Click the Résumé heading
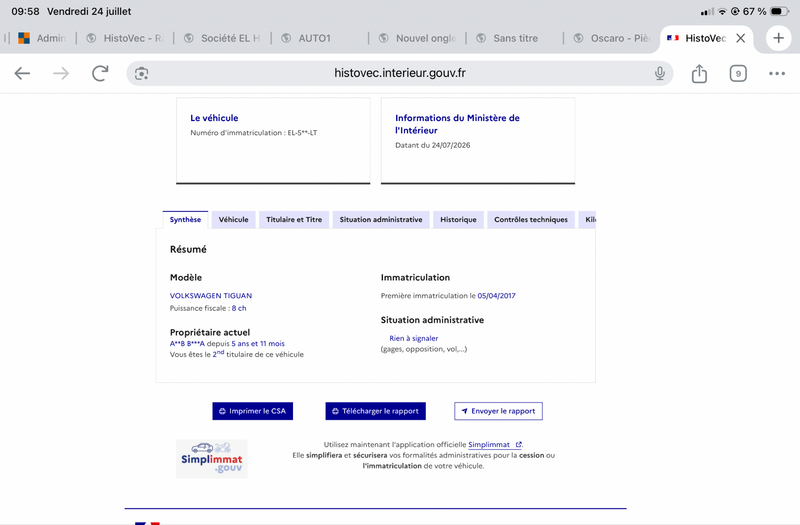Screen dimensions: 800x525 [188, 249]
